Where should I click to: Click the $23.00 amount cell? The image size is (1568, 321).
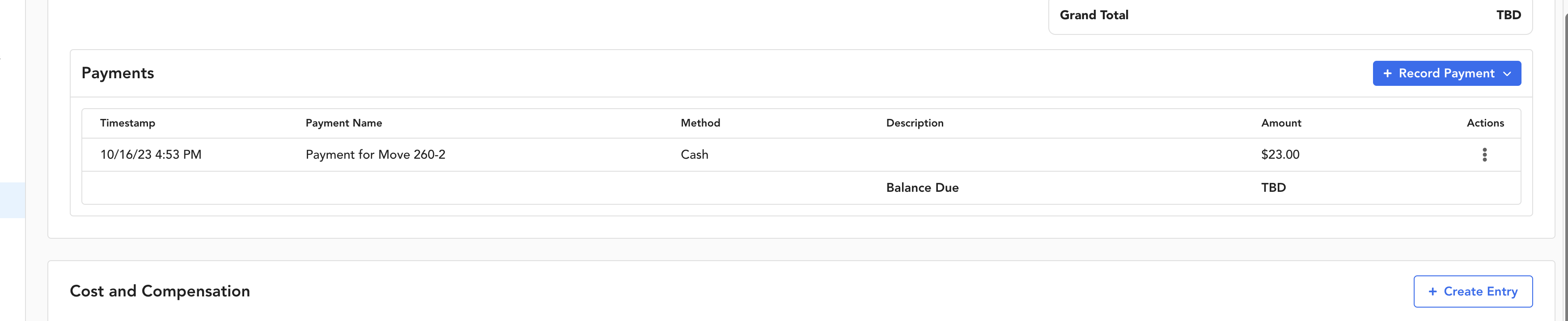click(1280, 154)
